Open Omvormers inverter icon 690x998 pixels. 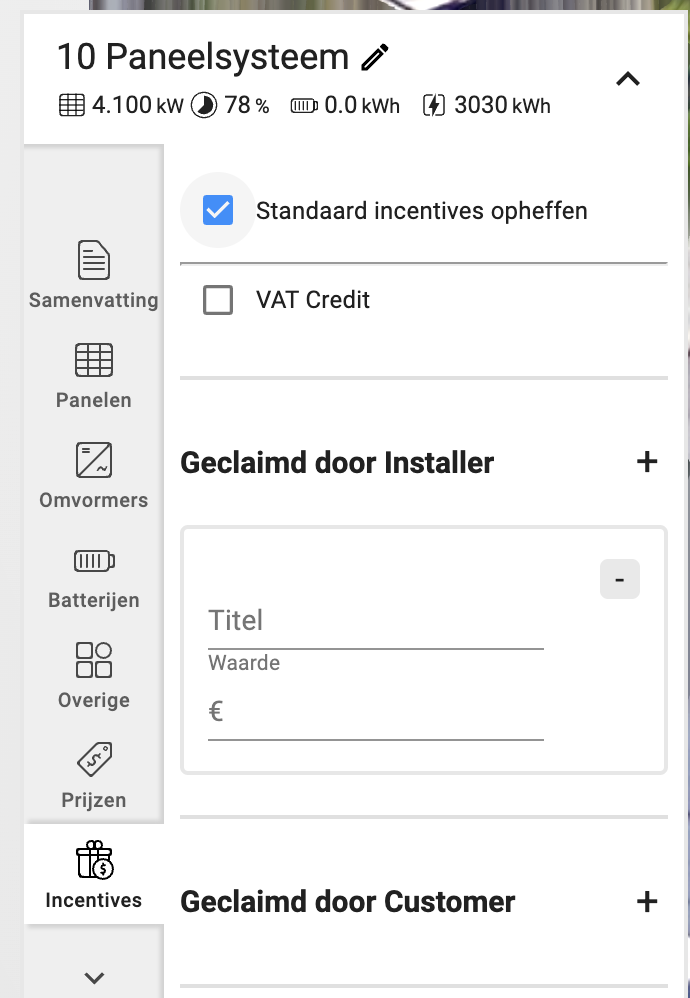pyautogui.click(x=94, y=460)
